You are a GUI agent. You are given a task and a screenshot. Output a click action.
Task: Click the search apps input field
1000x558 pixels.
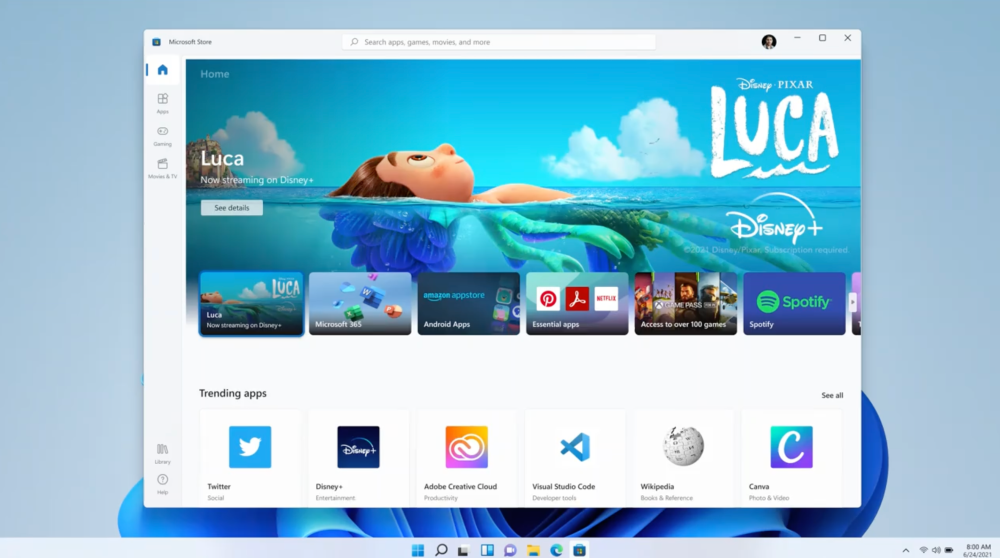[x=500, y=42]
